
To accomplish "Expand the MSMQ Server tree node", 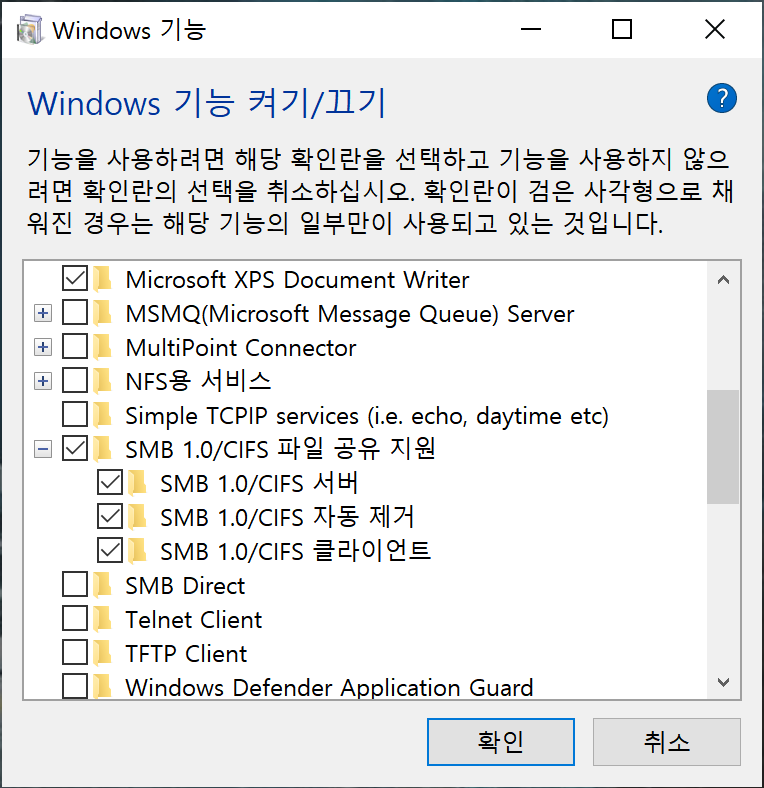I will point(43,313).
